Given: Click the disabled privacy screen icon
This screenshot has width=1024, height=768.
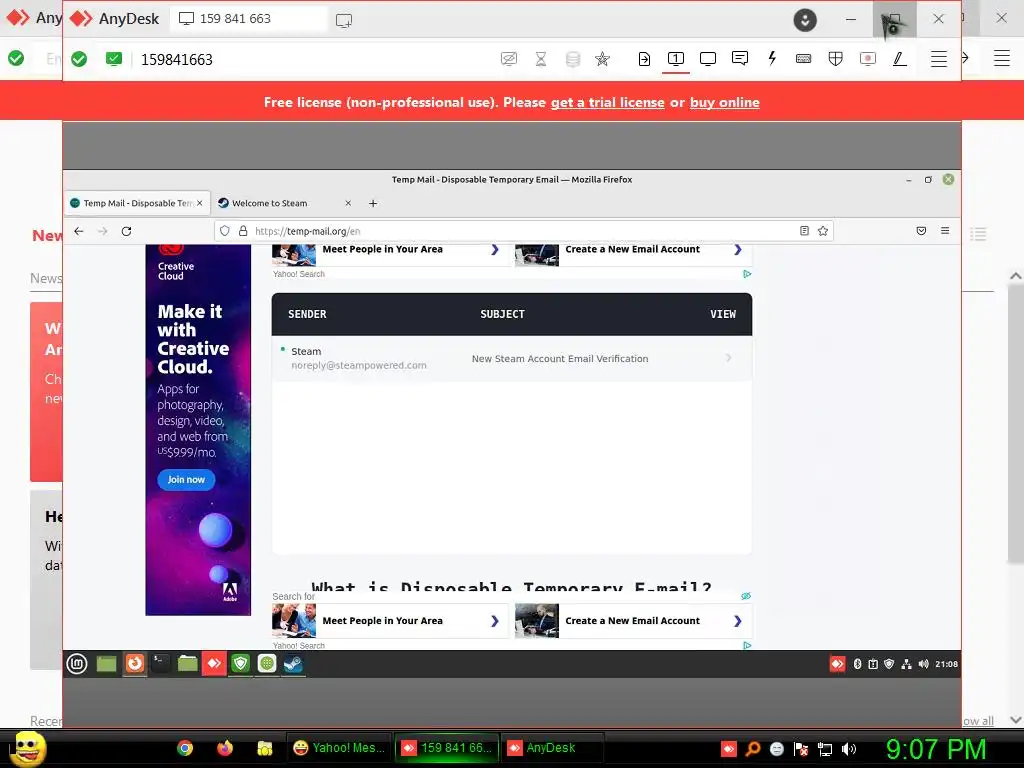Looking at the screenshot, I should 509,59.
